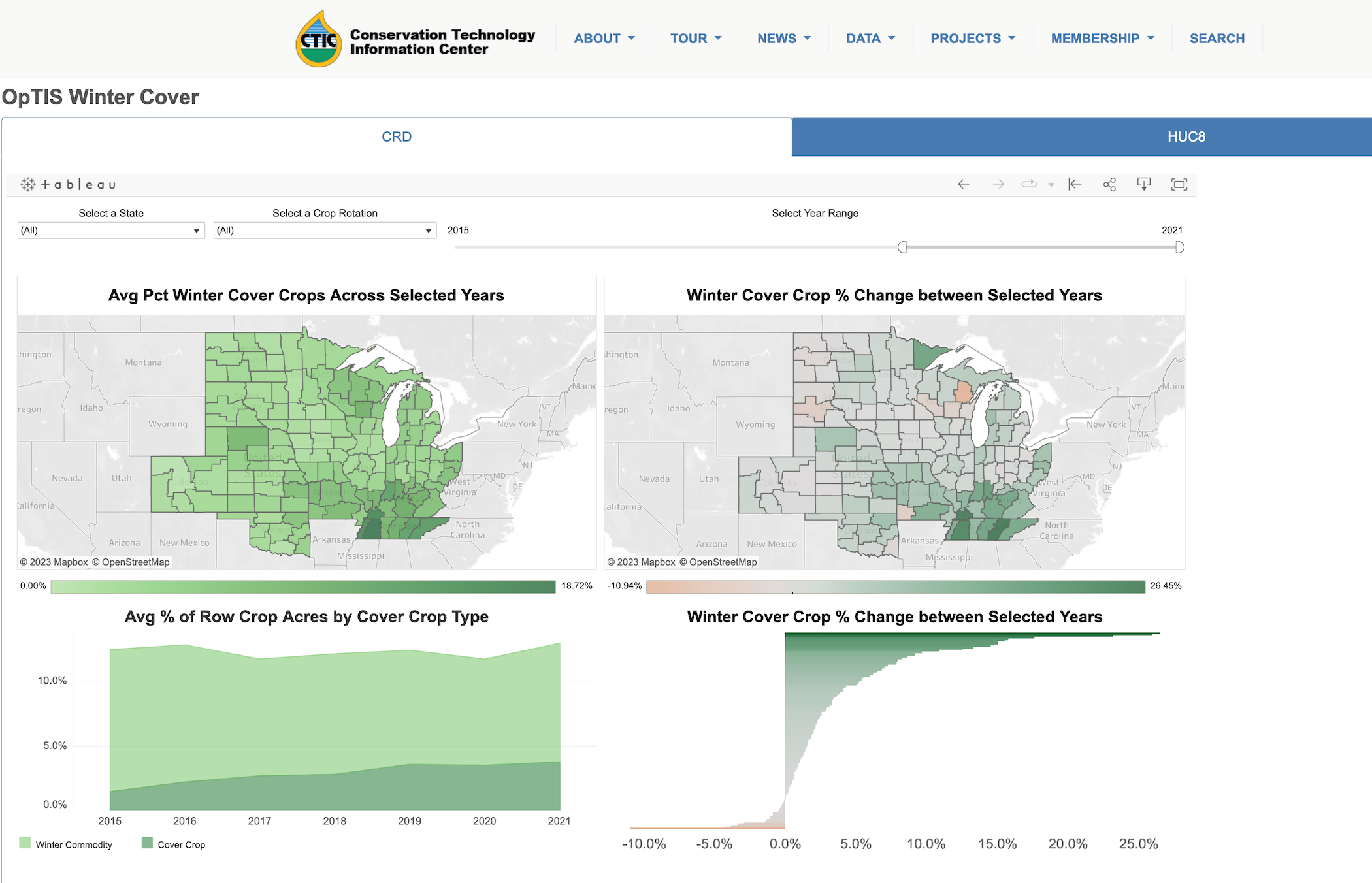Click the Tableau revert view icon
1372x883 pixels.
pyautogui.click(x=1075, y=184)
